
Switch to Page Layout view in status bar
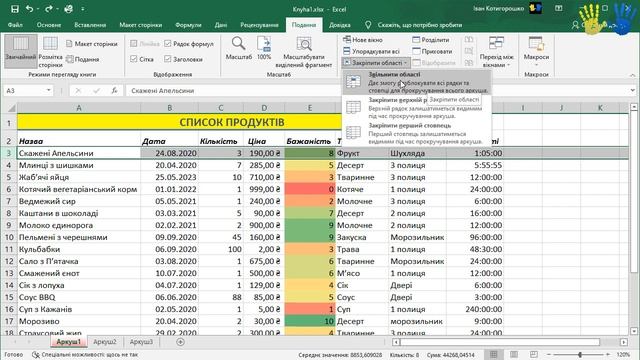tap(514, 355)
